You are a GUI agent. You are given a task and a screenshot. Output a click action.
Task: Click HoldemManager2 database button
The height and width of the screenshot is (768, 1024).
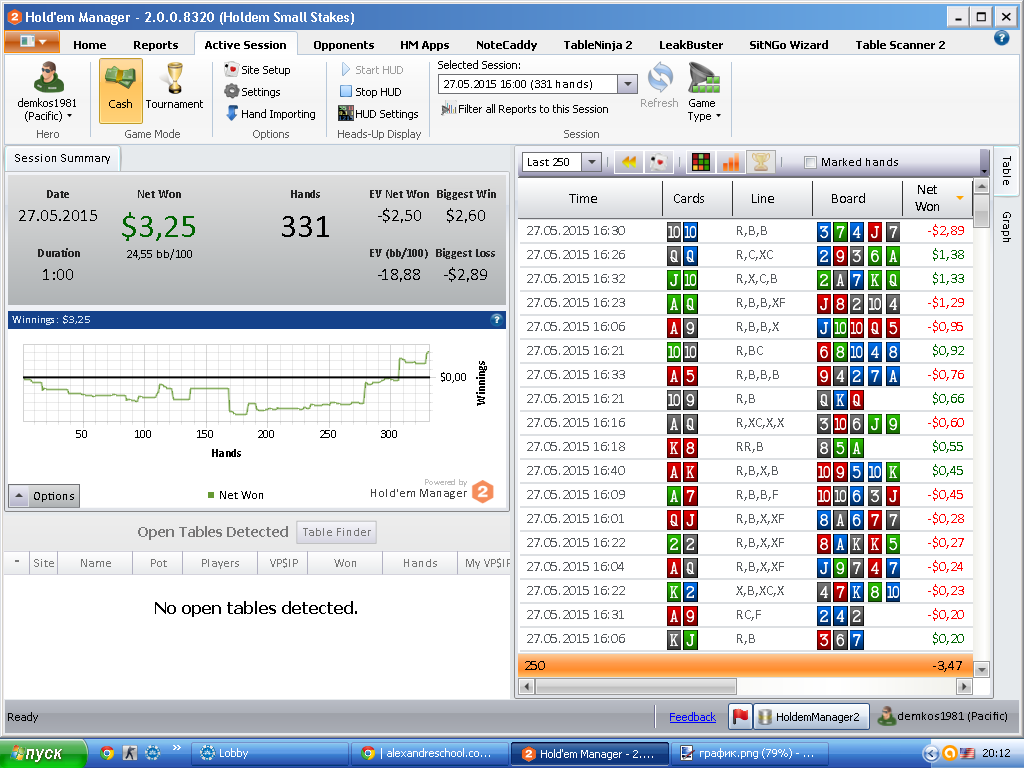[x=811, y=716]
